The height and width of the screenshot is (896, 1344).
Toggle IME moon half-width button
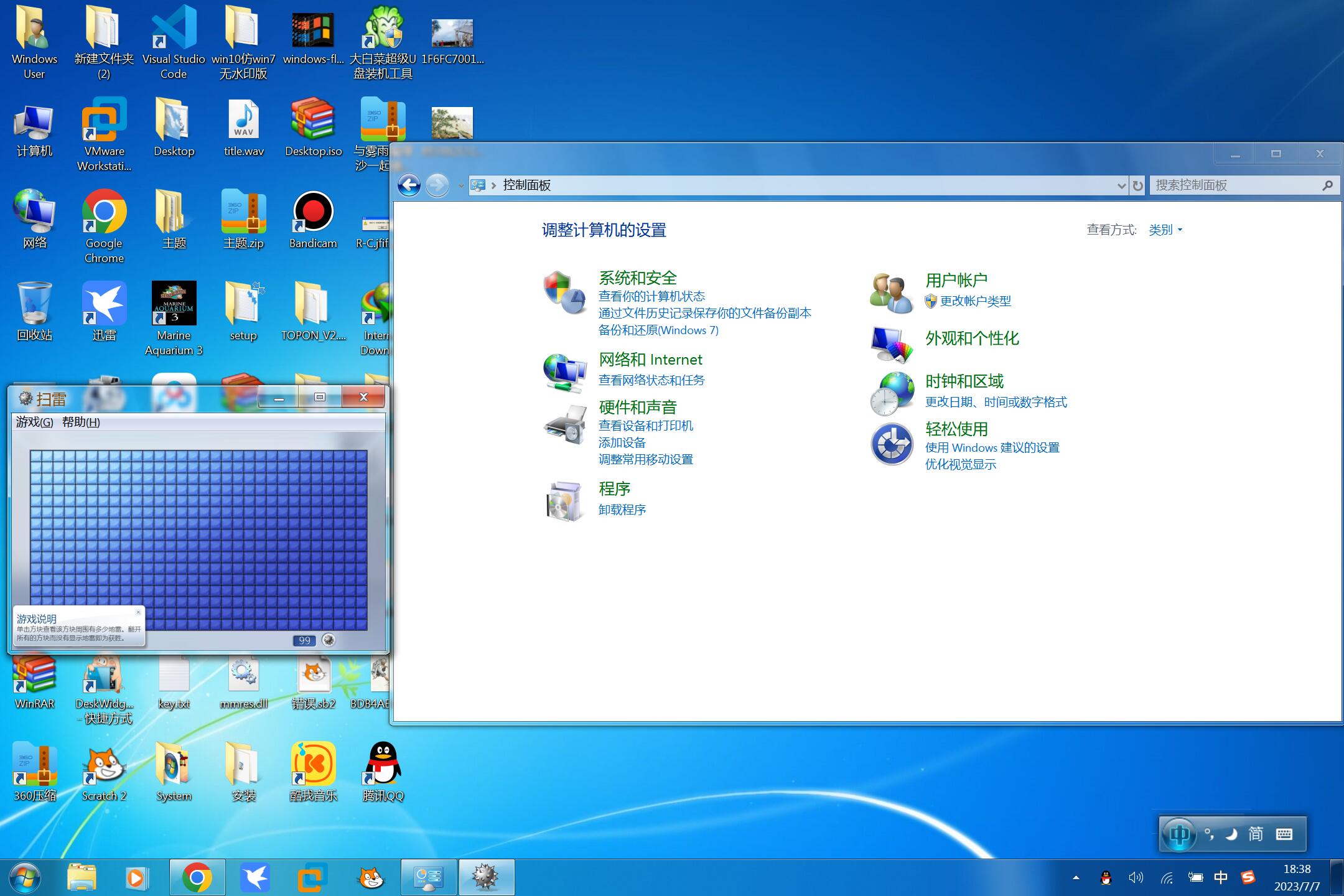click(x=1231, y=834)
